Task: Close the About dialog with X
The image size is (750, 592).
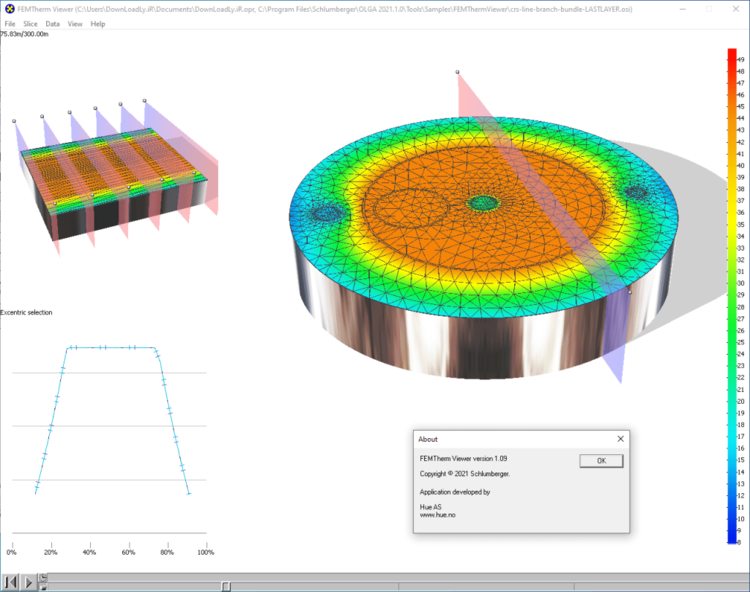Action: (620, 438)
